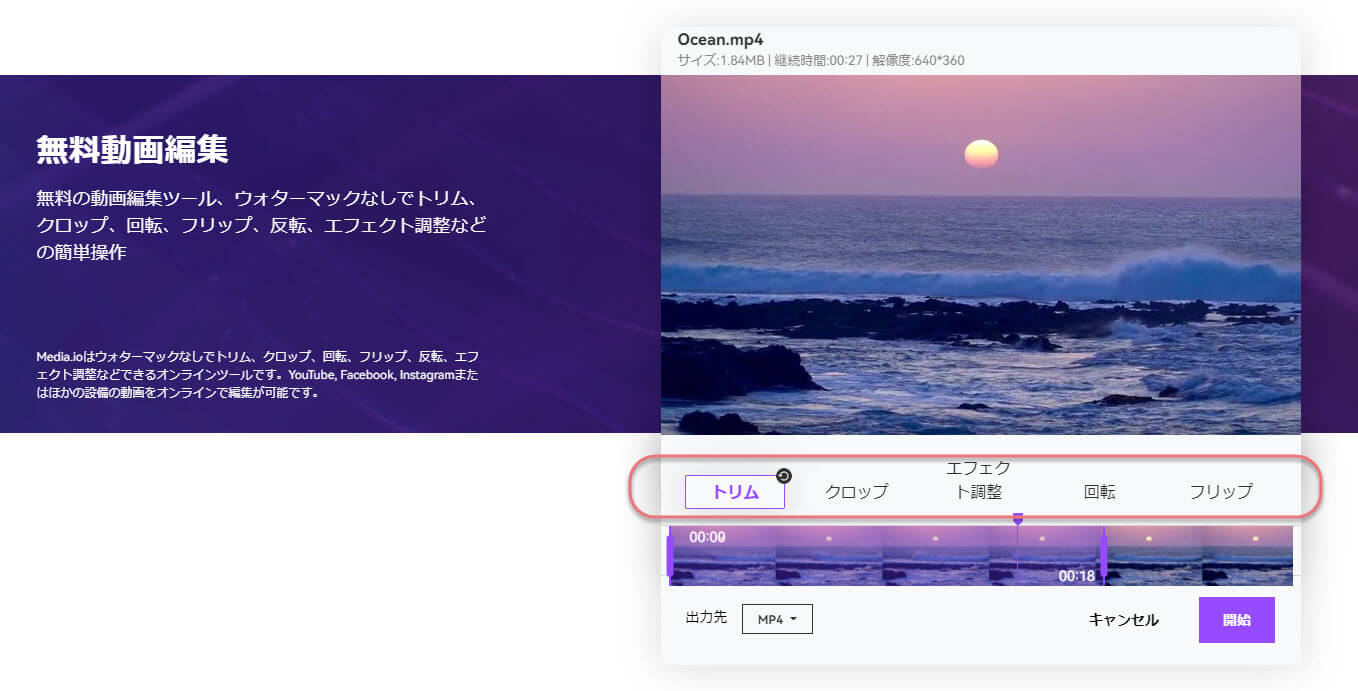Select the トリム tab
This screenshot has width=1358, height=691.
(x=735, y=492)
